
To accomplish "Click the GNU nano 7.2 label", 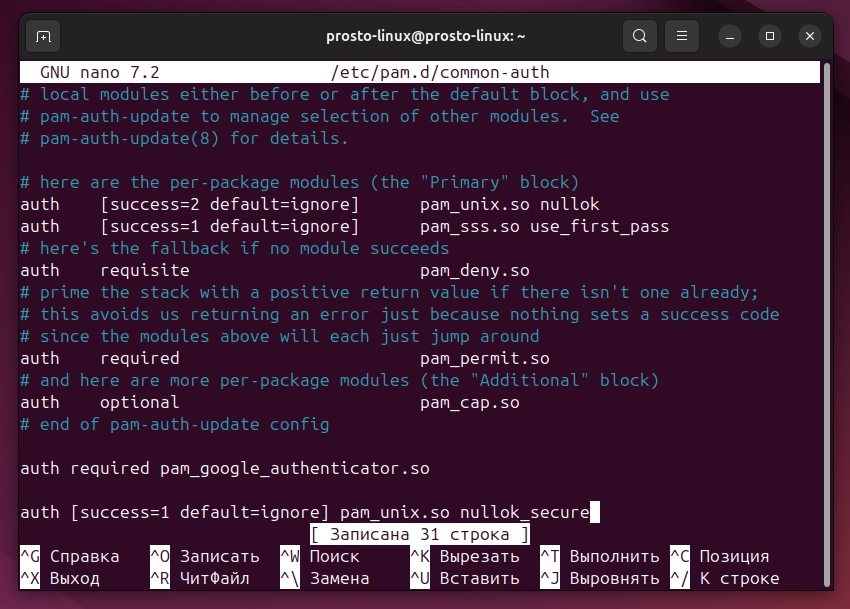I will 100,73.
